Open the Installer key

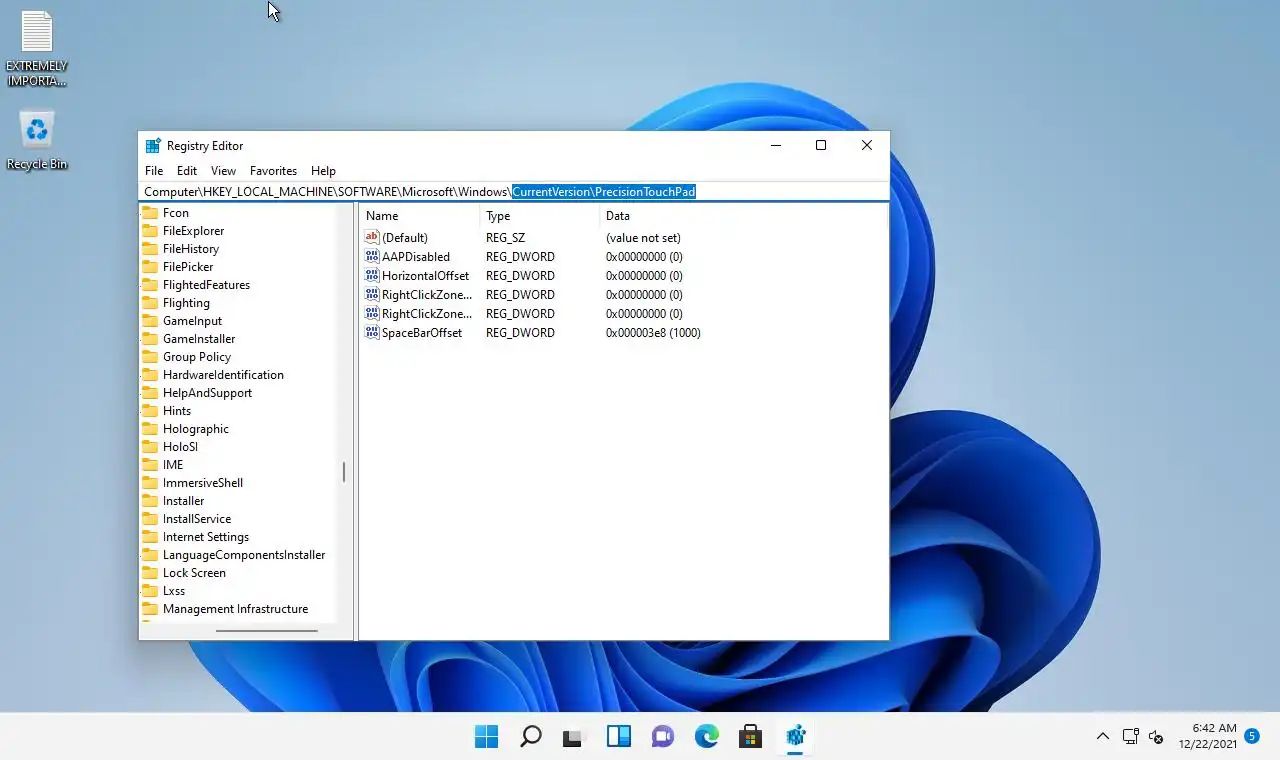pyautogui.click(x=183, y=501)
